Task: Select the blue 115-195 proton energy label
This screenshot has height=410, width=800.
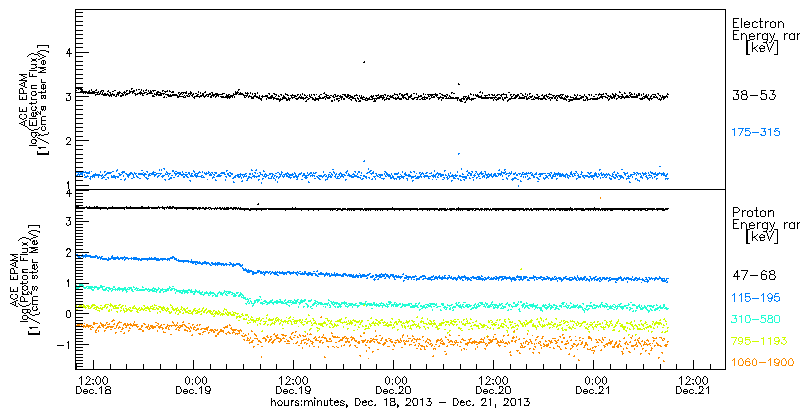Action: tap(756, 297)
